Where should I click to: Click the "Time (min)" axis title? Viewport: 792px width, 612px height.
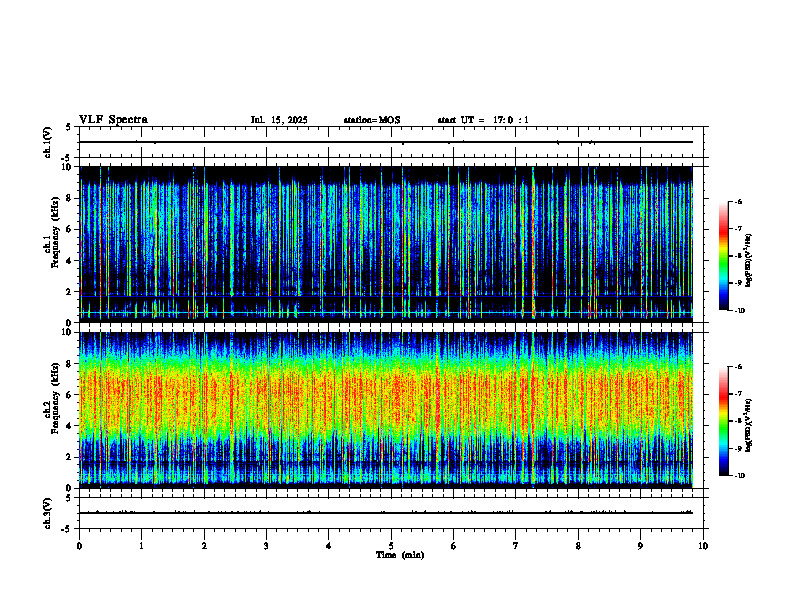(400, 555)
